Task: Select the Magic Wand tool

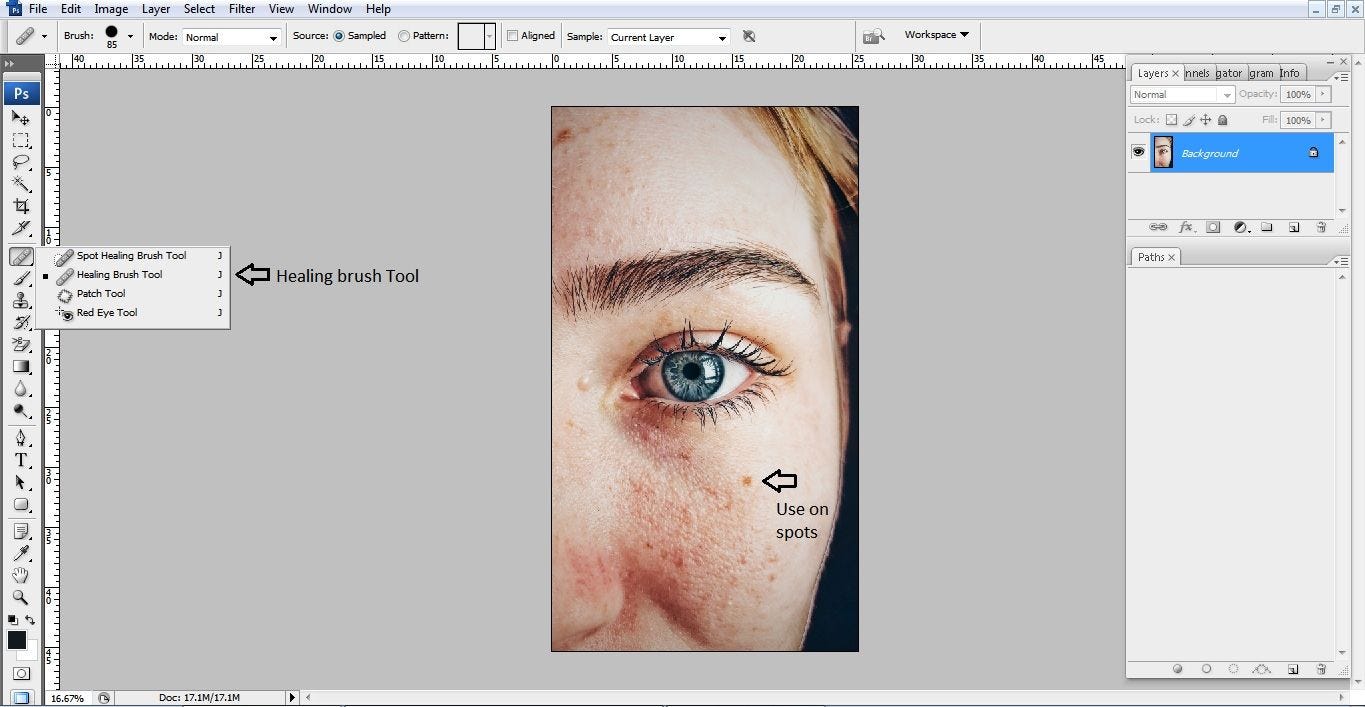Action: [x=21, y=184]
